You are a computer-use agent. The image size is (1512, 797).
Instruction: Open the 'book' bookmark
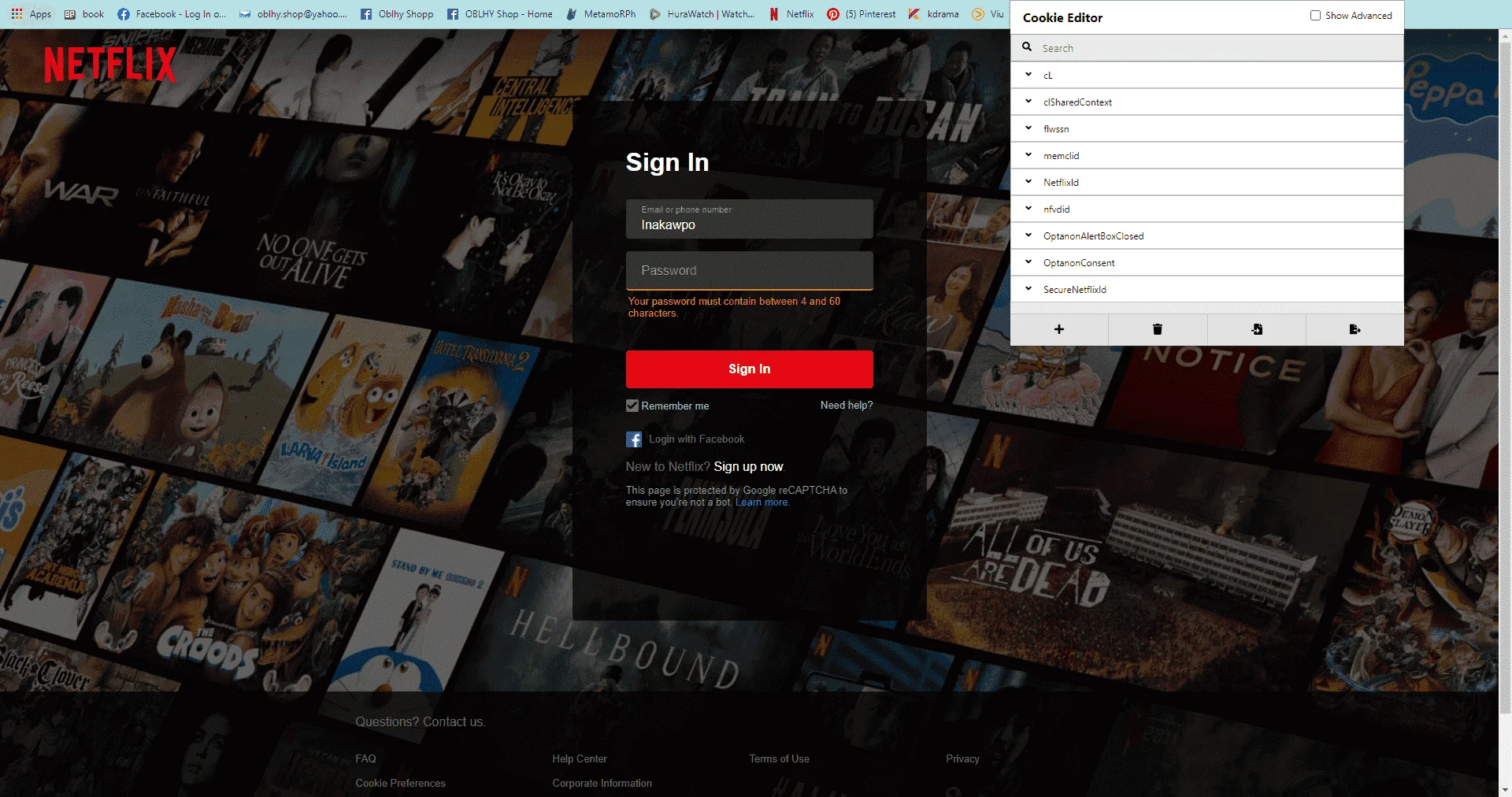[x=83, y=14]
